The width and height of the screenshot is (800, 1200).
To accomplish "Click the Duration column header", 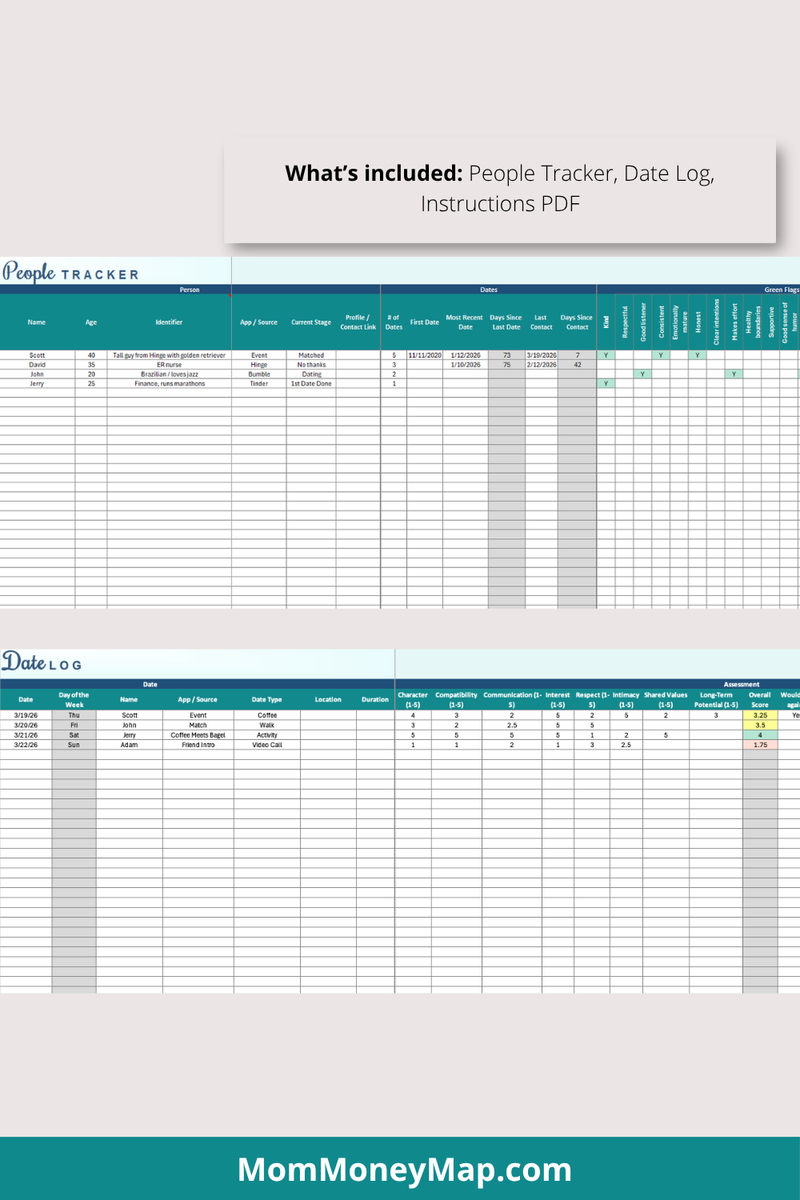I will [x=375, y=699].
